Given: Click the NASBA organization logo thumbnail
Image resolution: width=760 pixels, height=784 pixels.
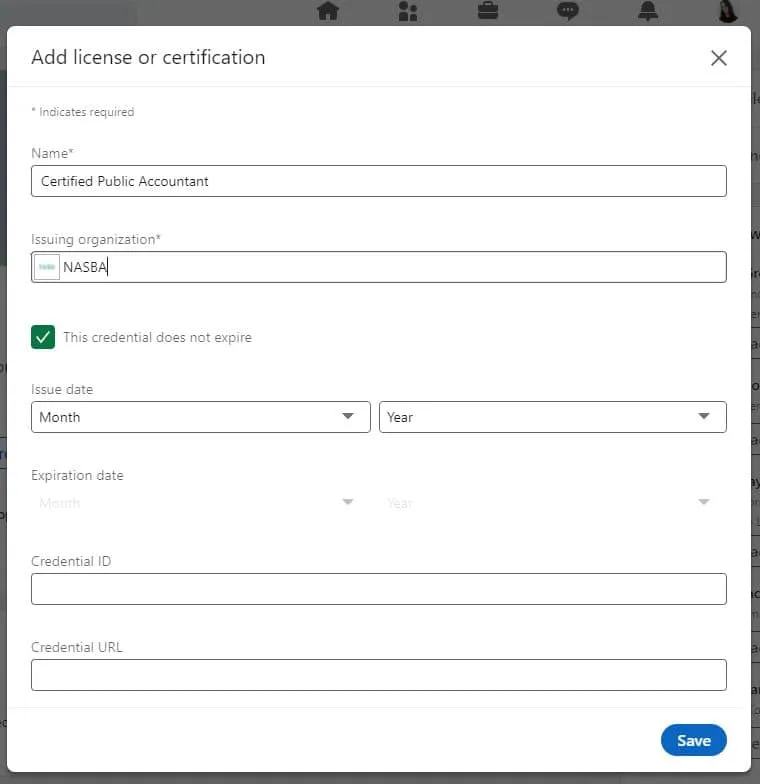Looking at the screenshot, I should point(47,267).
